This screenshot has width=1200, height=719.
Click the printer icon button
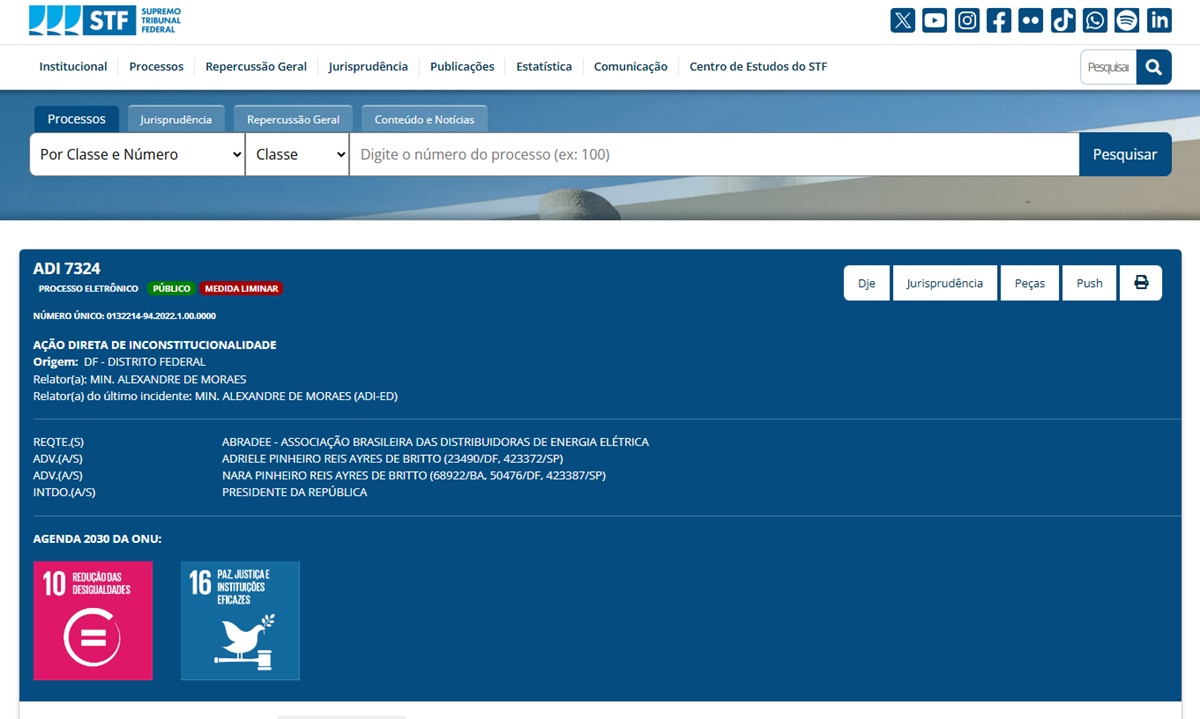tap(1141, 283)
